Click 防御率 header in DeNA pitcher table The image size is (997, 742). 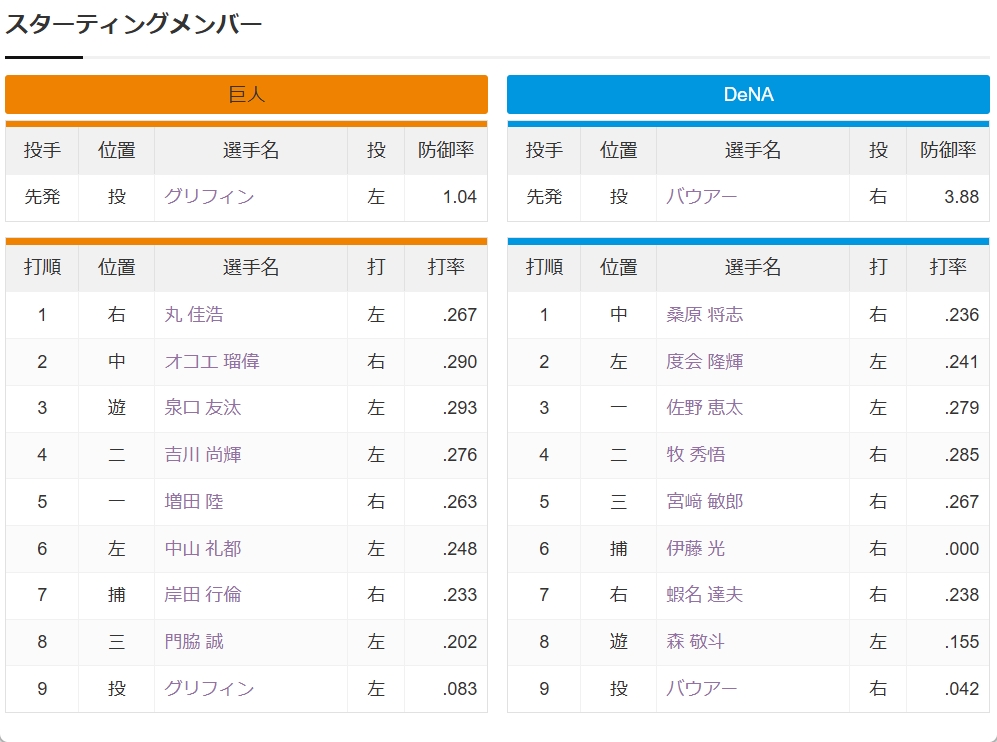(x=948, y=150)
